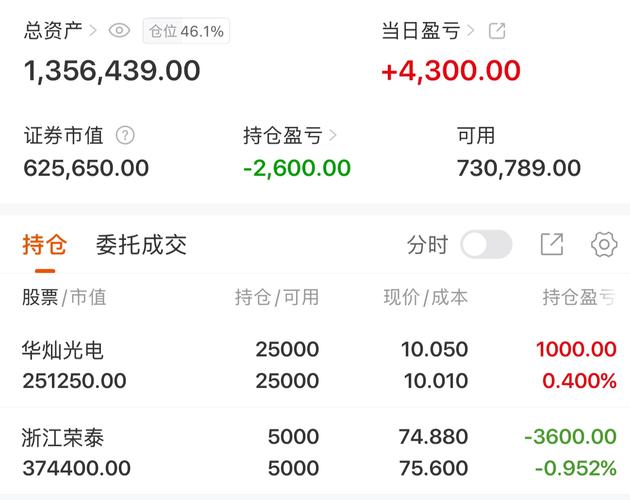Viewport: 630px width, 500px height.
Task: Switch to the 委托成交 tab
Action: [141, 244]
